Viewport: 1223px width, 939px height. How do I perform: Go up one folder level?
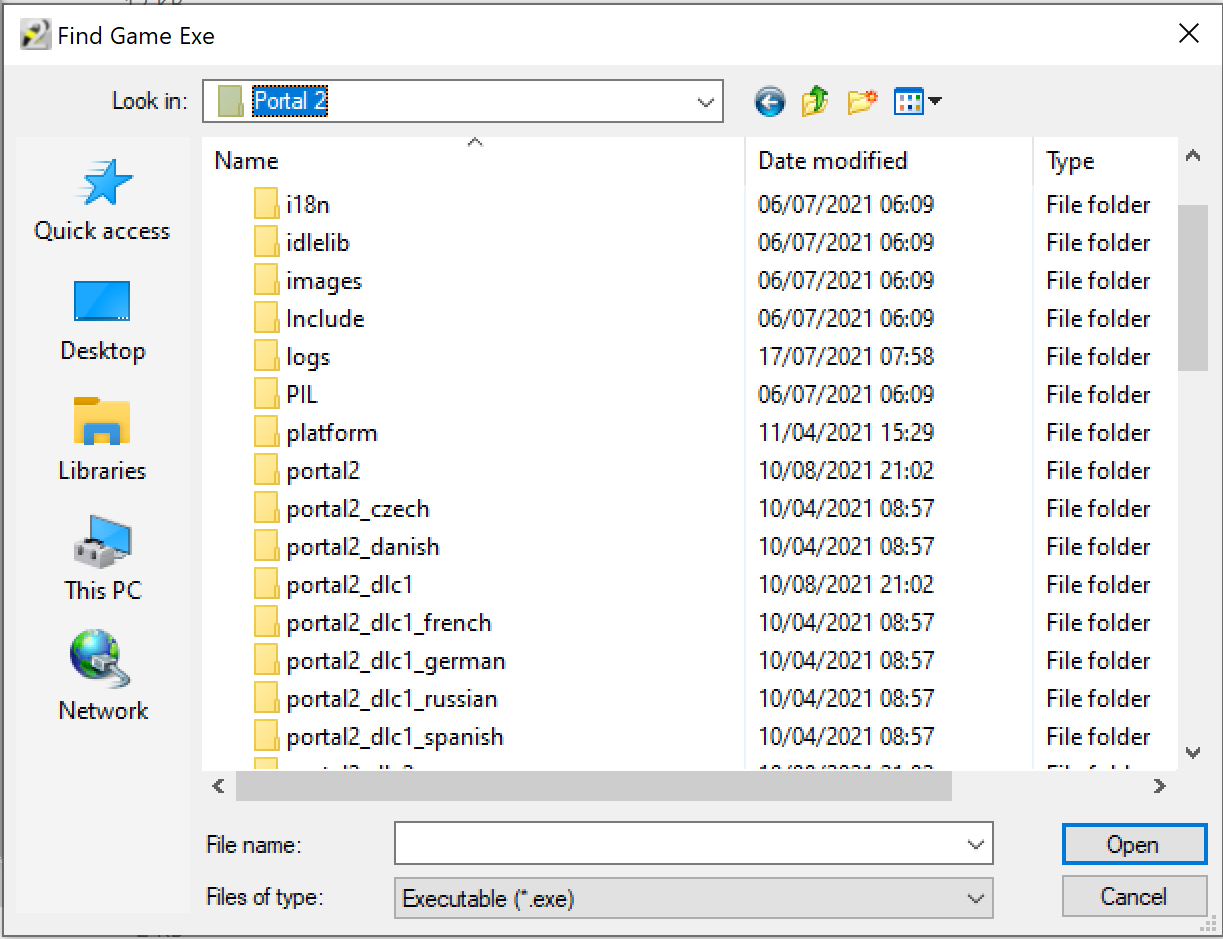click(x=815, y=101)
